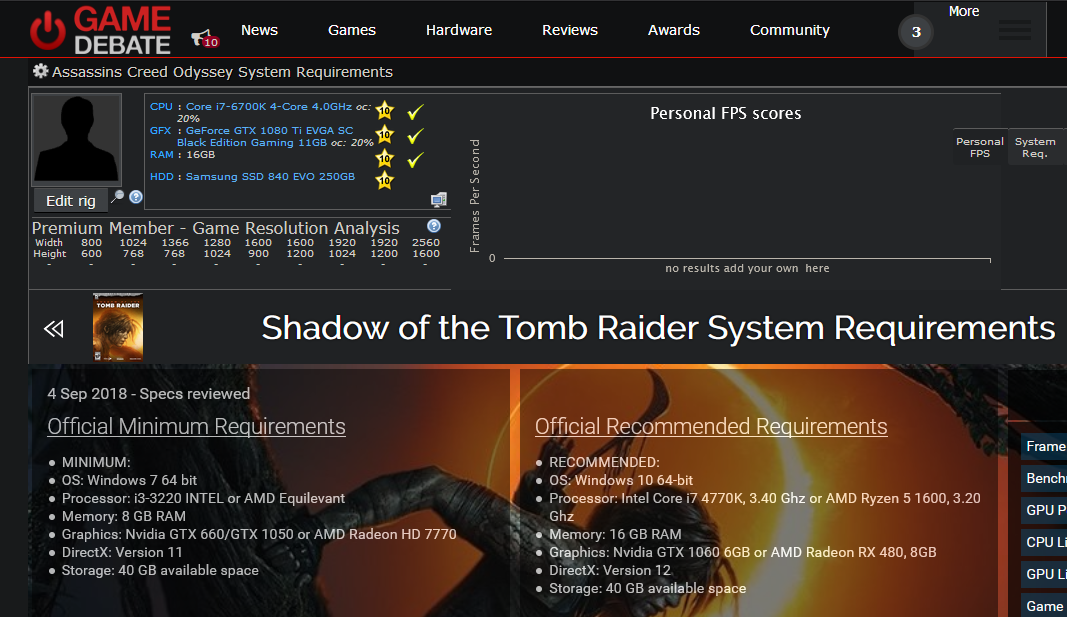Screen dimensions: 1067x617
Task: Click the profile avatar silhouette
Action: (76, 139)
